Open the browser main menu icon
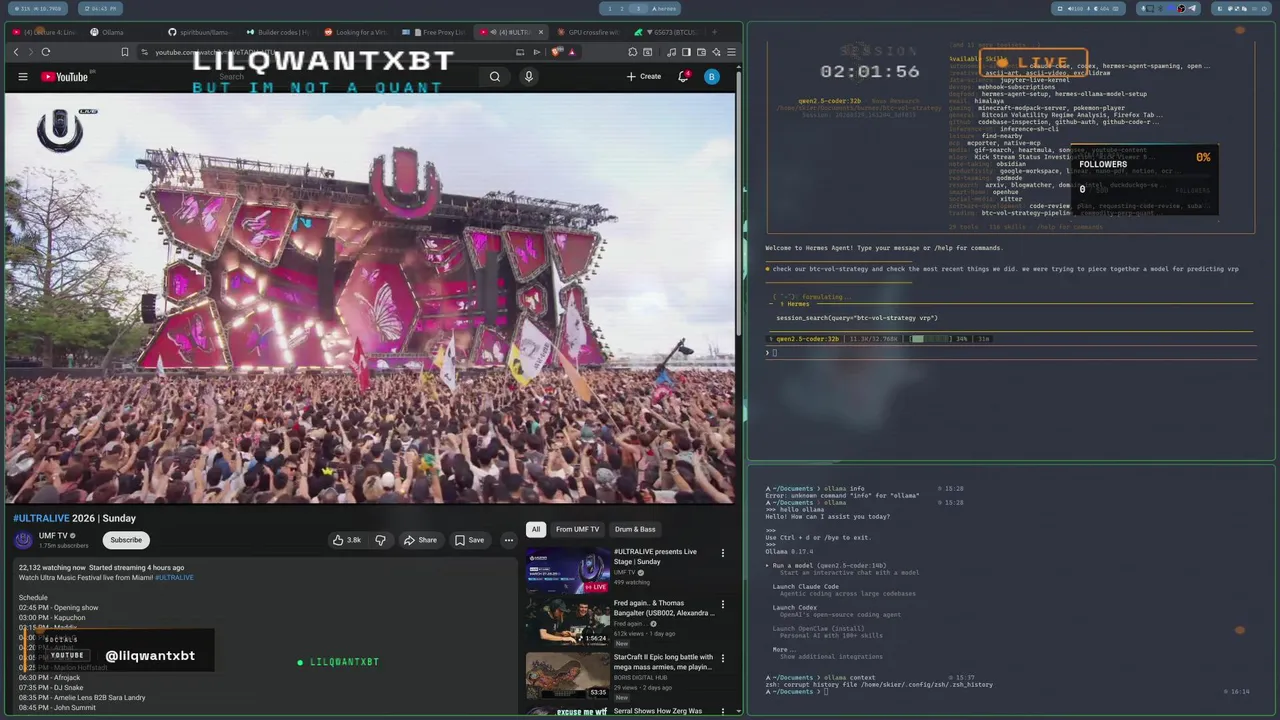1280x720 pixels. click(x=731, y=52)
